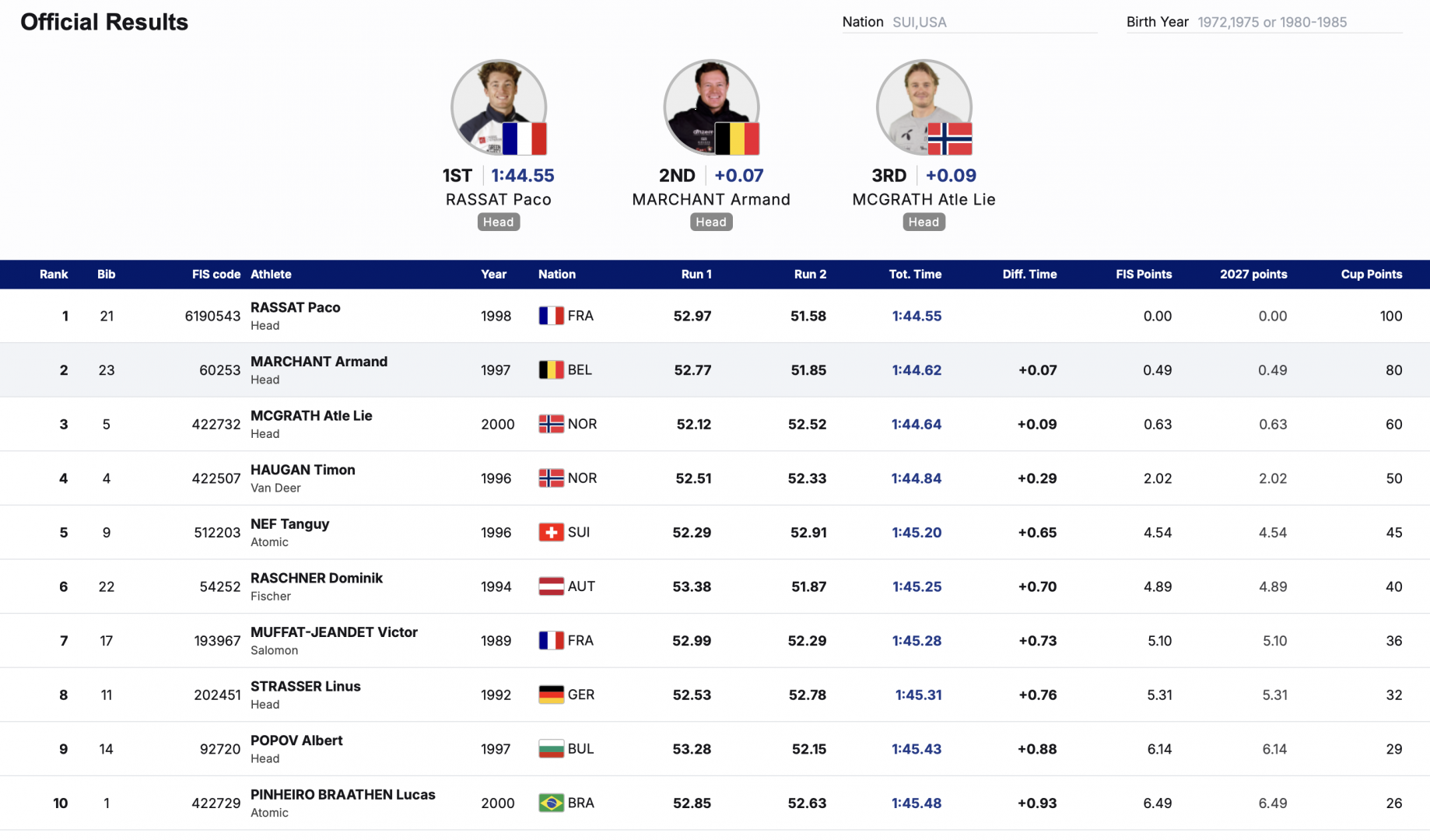This screenshot has height=840, width=1430.
Task: Open MUFFAT-JEANDET Victor's athlete link
Action: pyautogui.click(x=334, y=632)
